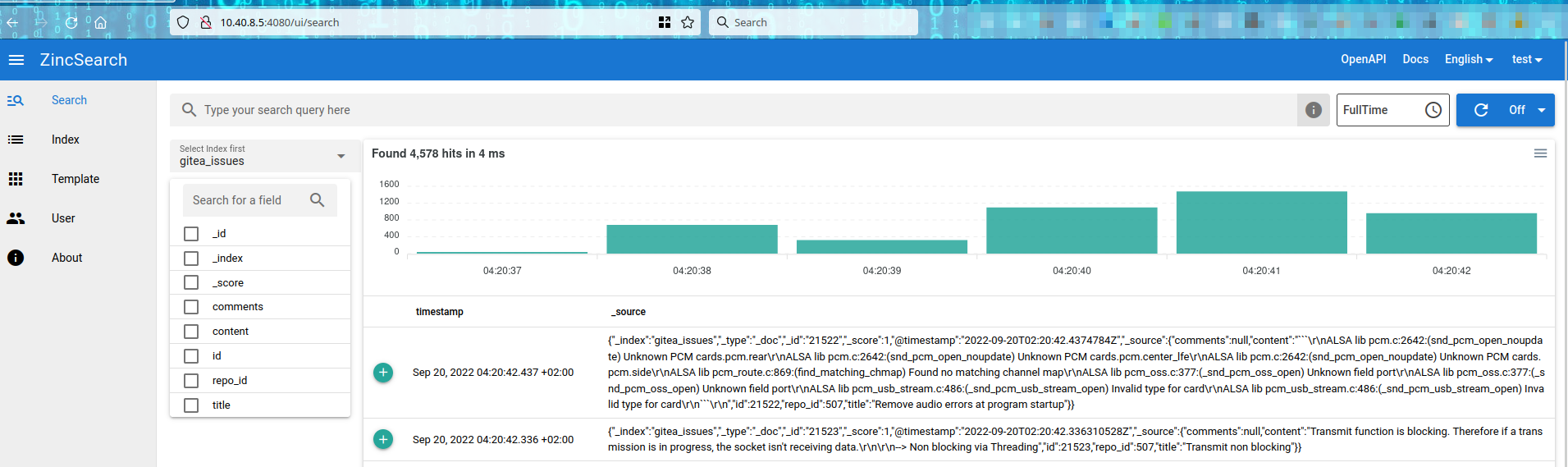The image size is (1568, 467).
Task: Click the histogram bar at 04:20:42
Action: pos(1451,233)
